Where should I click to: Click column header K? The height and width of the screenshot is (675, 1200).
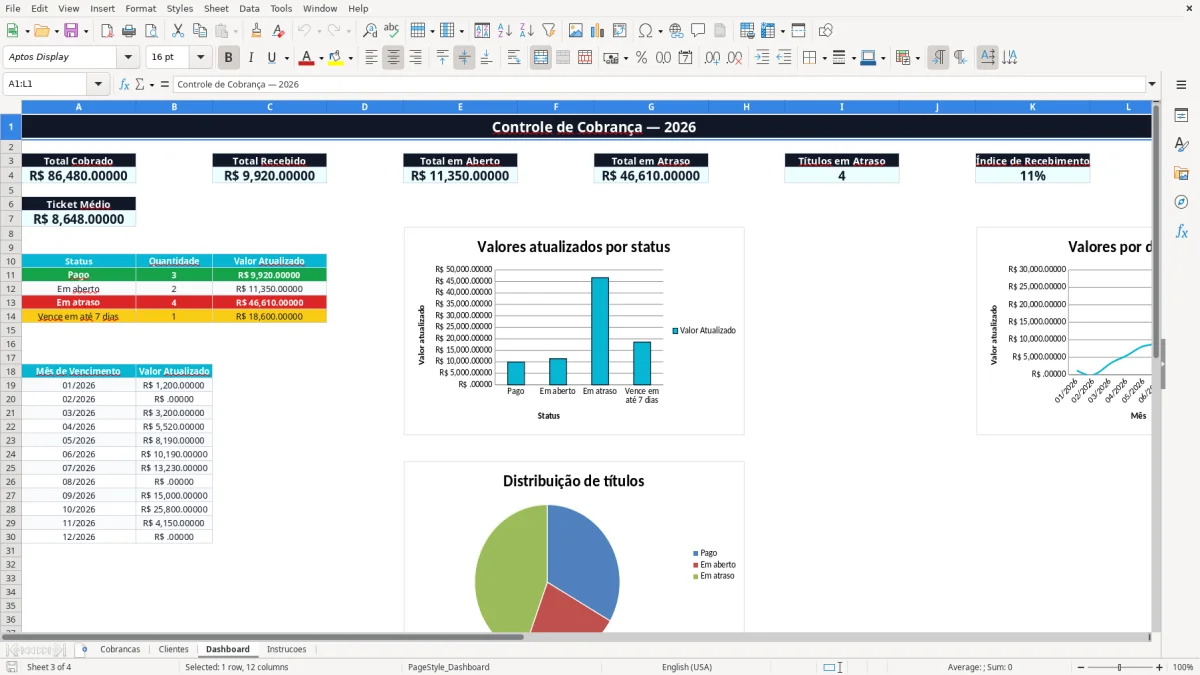tap(1033, 107)
